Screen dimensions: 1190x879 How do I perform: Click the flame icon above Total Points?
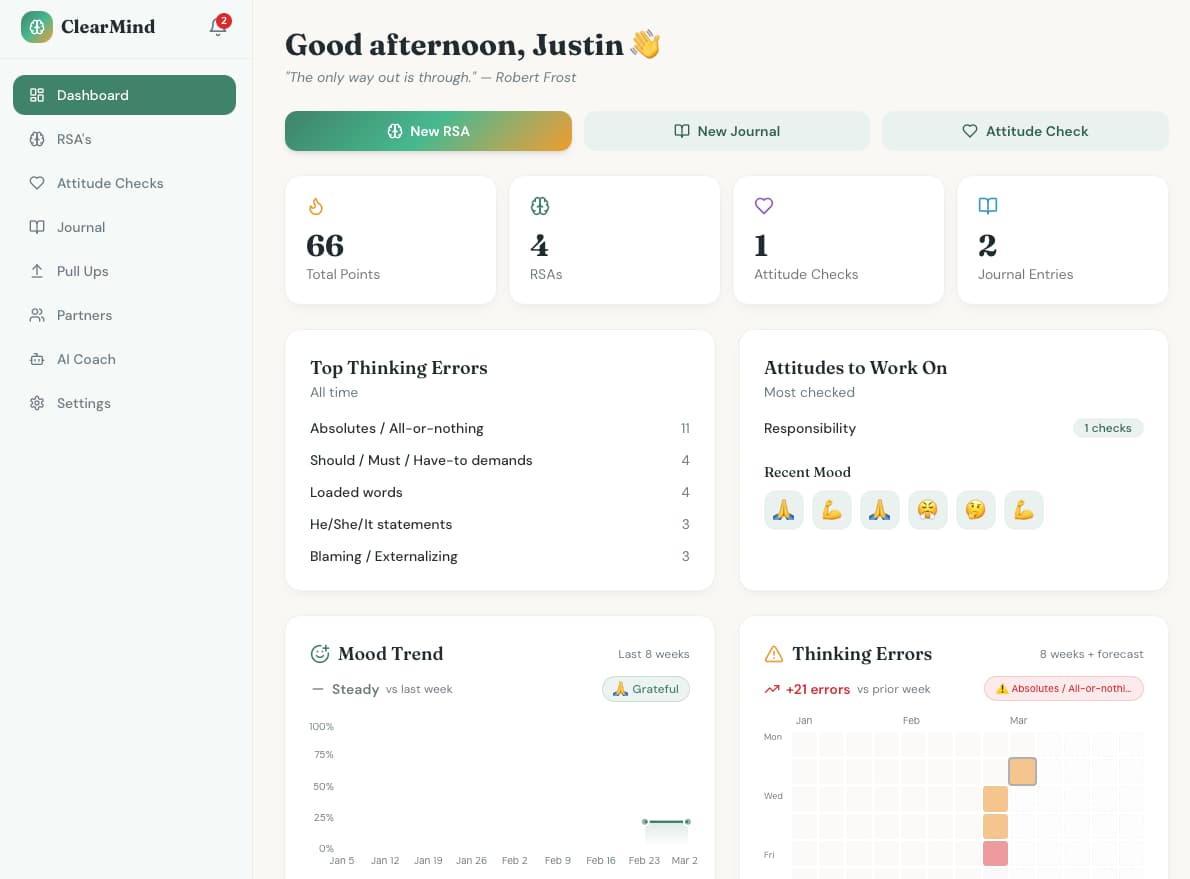point(316,206)
